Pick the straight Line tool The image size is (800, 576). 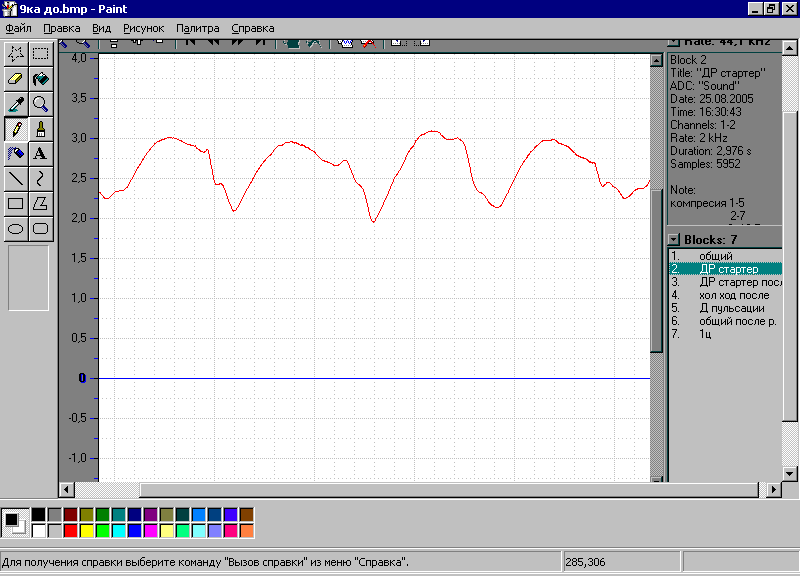16,179
